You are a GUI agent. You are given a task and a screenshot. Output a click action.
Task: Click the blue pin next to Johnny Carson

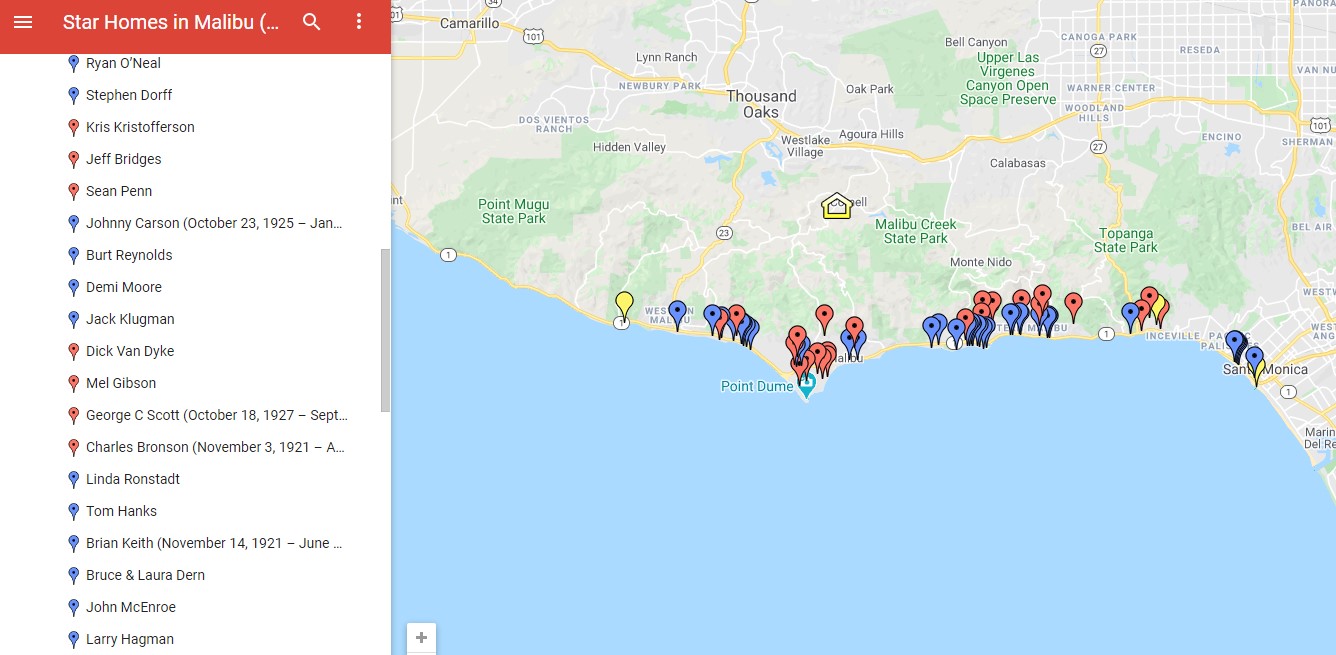click(x=73, y=223)
